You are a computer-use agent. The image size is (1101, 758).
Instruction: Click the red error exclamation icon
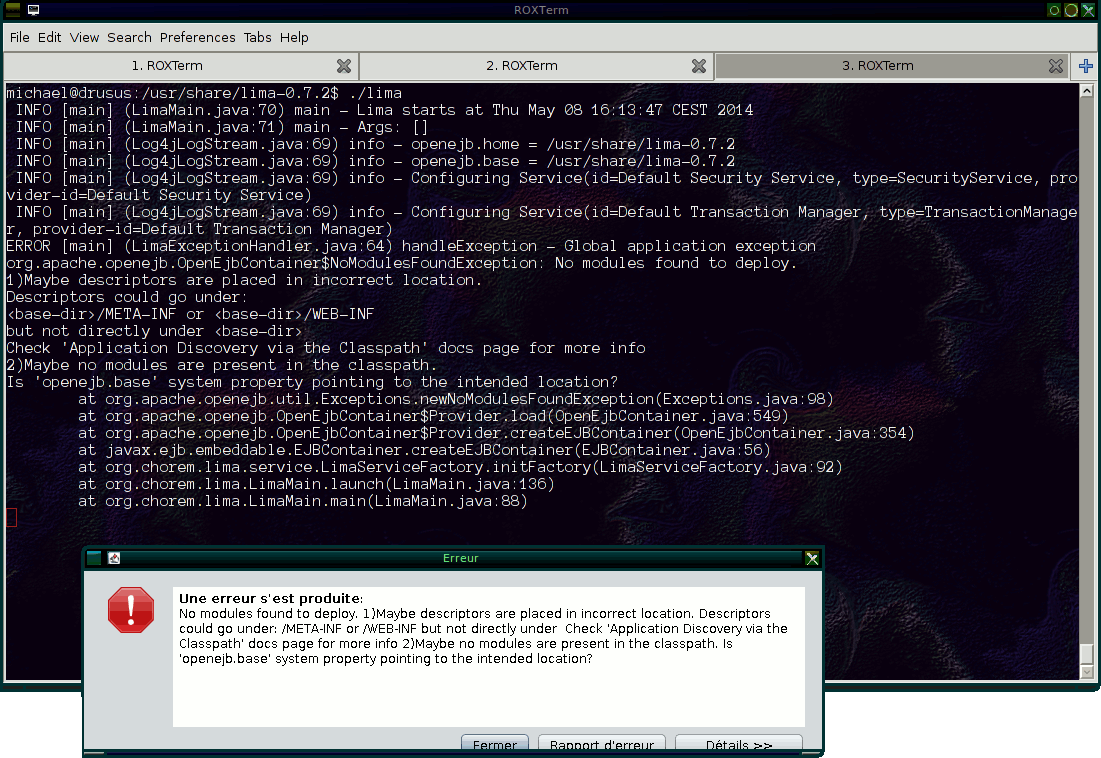(x=131, y=610)
